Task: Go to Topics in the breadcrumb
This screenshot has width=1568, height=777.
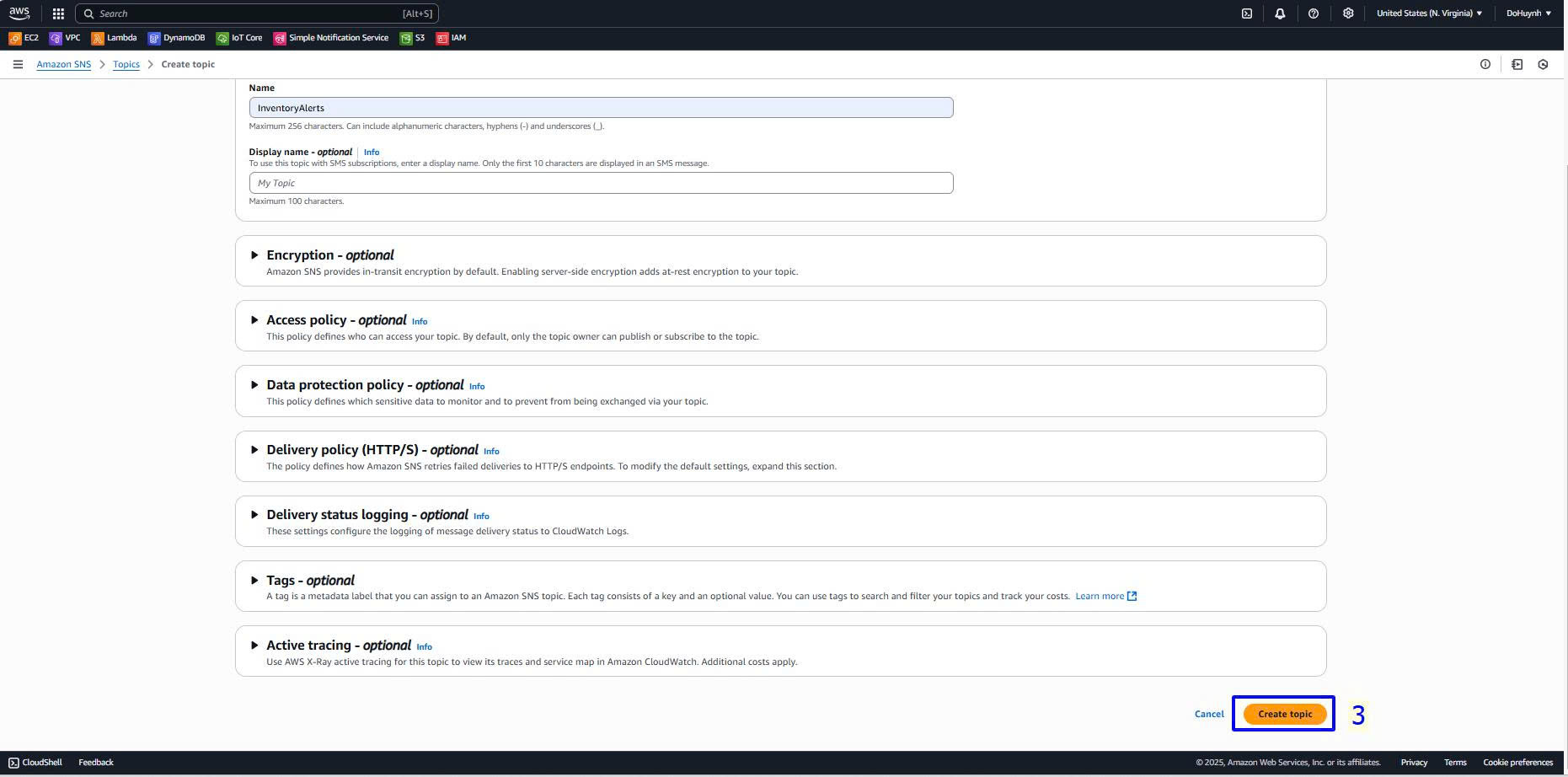Action: tap(126, 64)
